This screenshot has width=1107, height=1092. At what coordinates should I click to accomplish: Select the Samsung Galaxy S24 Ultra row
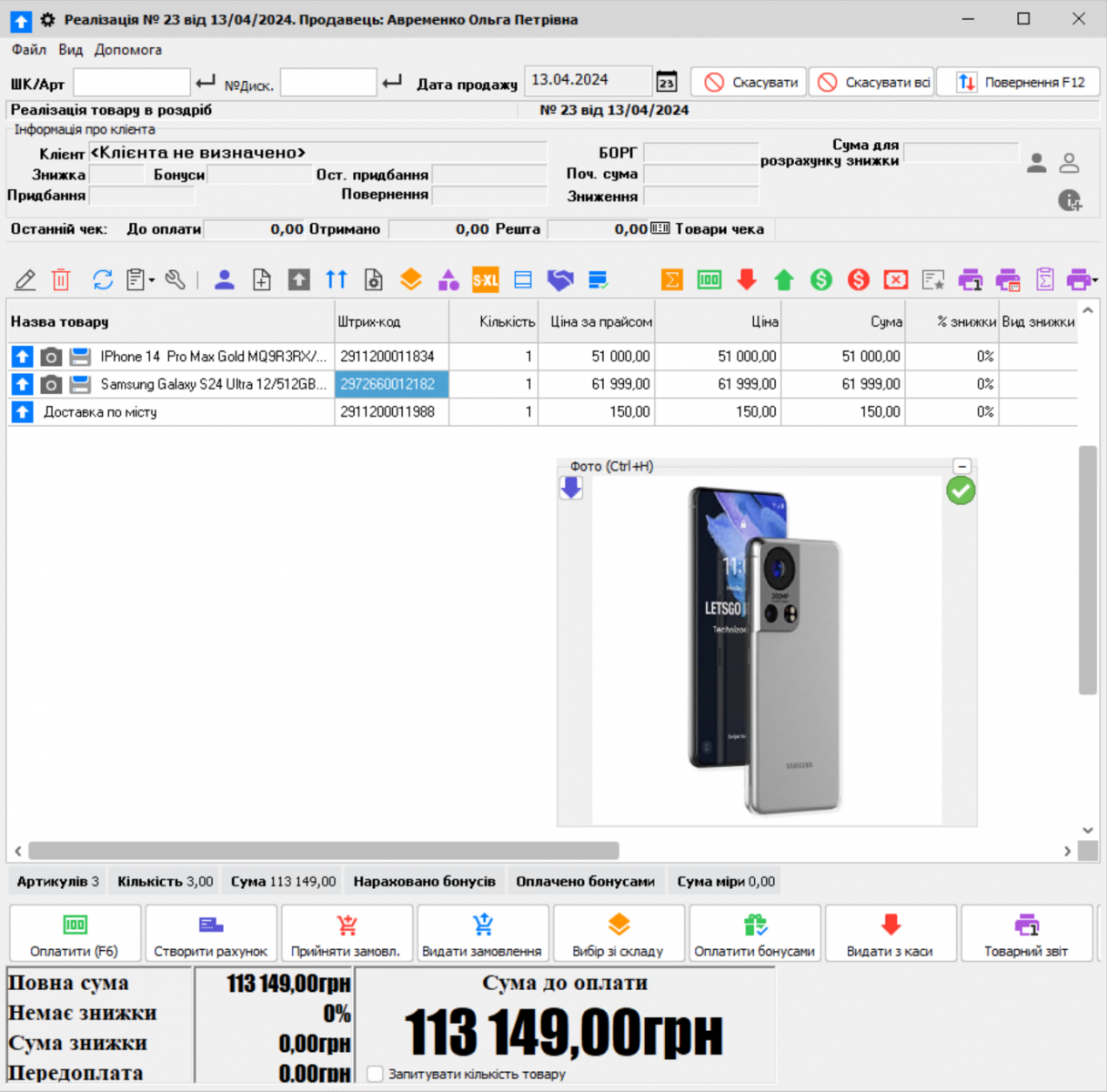coord(213,385)
